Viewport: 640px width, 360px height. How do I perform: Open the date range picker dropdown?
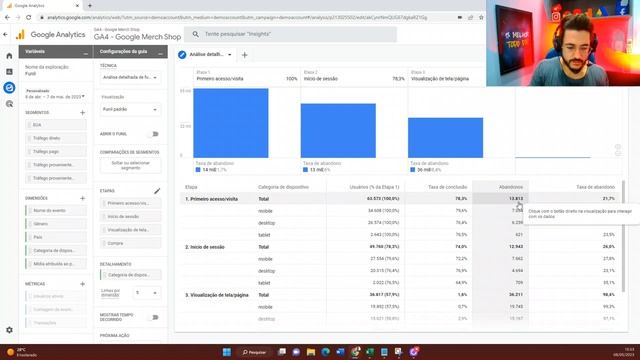pyautogui.click(x=55, y=97)
